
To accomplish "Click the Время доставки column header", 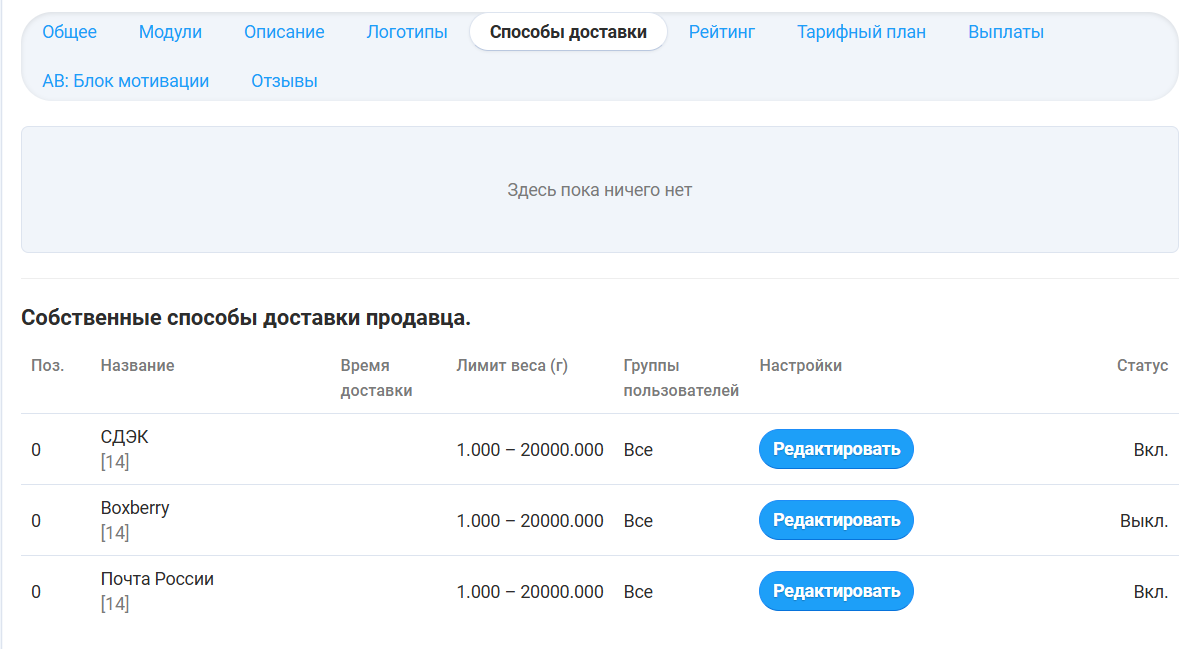I will [x=376, y=378].
